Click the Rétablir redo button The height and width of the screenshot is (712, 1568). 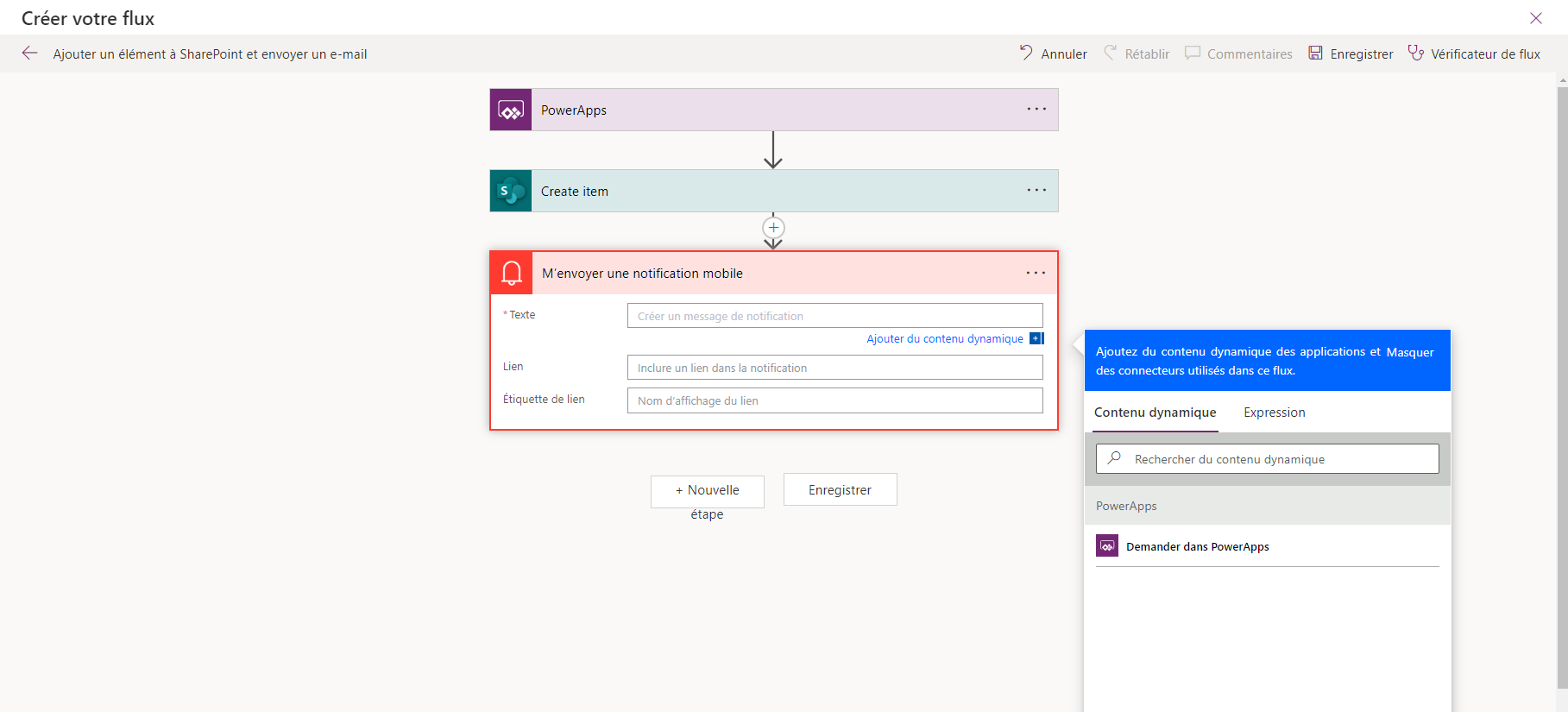pos(1137,54)
